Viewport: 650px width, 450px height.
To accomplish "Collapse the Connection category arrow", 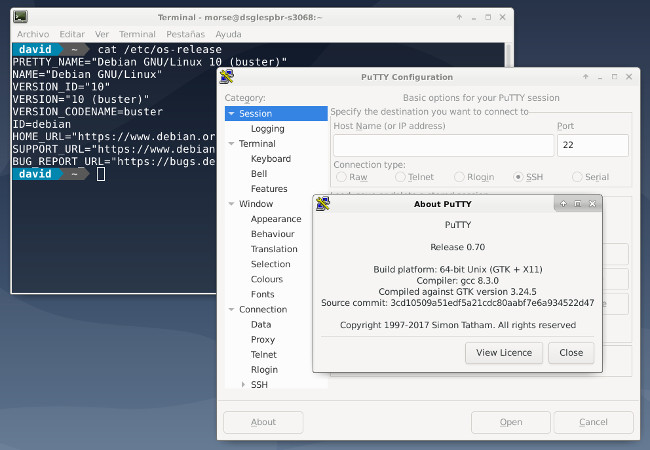I will pos(231,309).
